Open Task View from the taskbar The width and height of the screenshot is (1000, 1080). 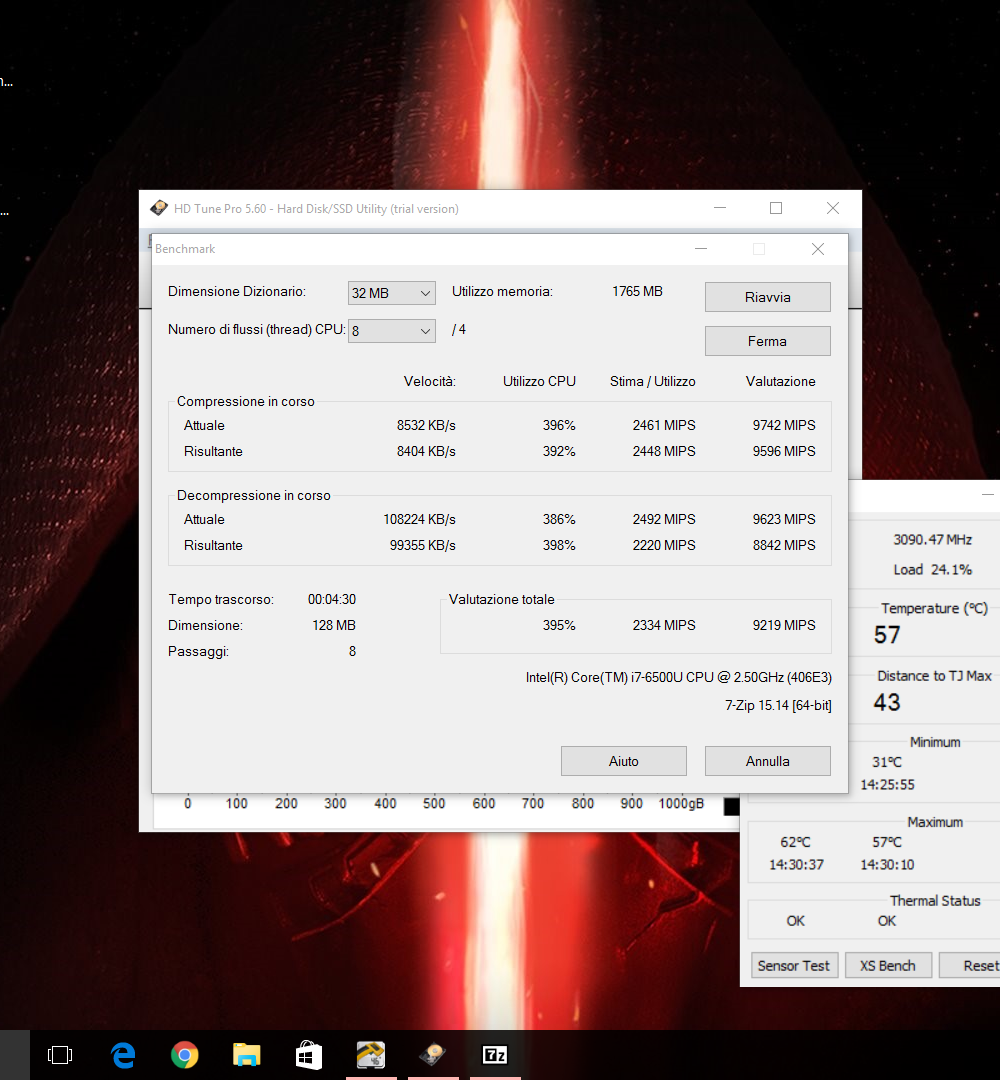(x=60, y=1055)
